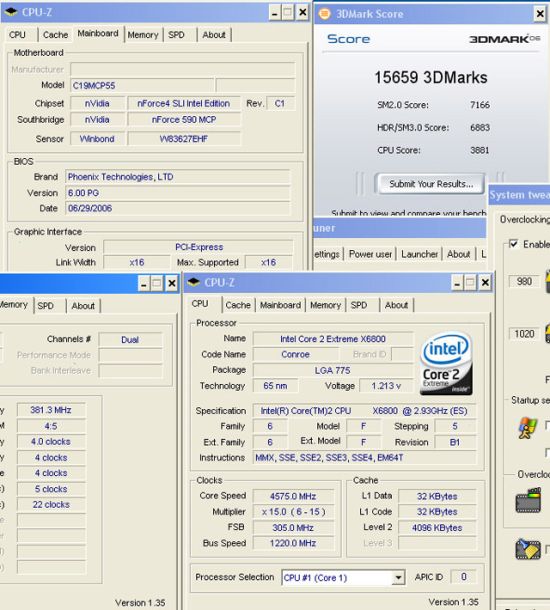The width and height of the screenshot is (550, 610).
Task: Click the CPU Score value 3881
Action: point(480,150)
